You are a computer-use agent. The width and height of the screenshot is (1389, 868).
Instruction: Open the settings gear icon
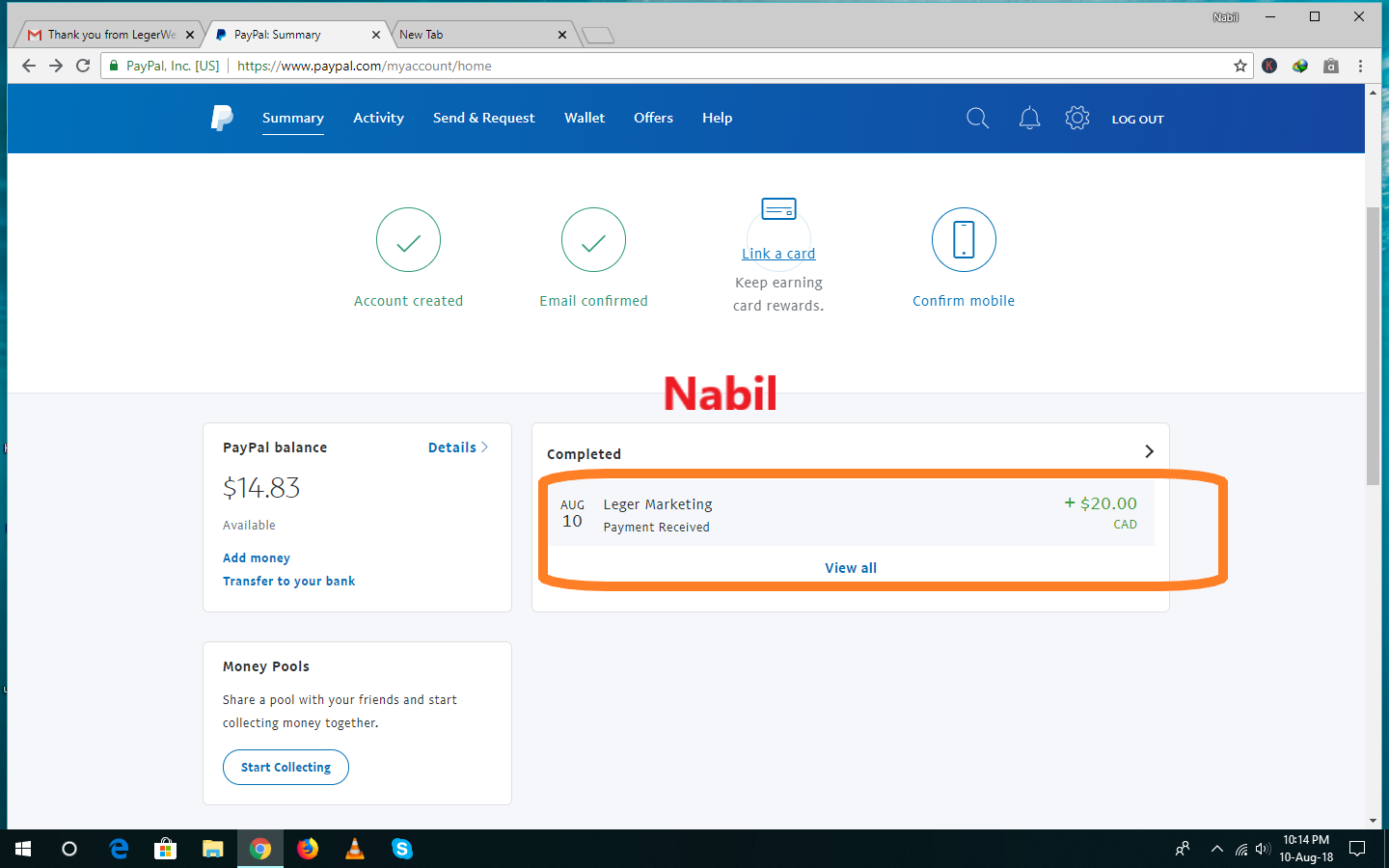tap(1077, 118)
